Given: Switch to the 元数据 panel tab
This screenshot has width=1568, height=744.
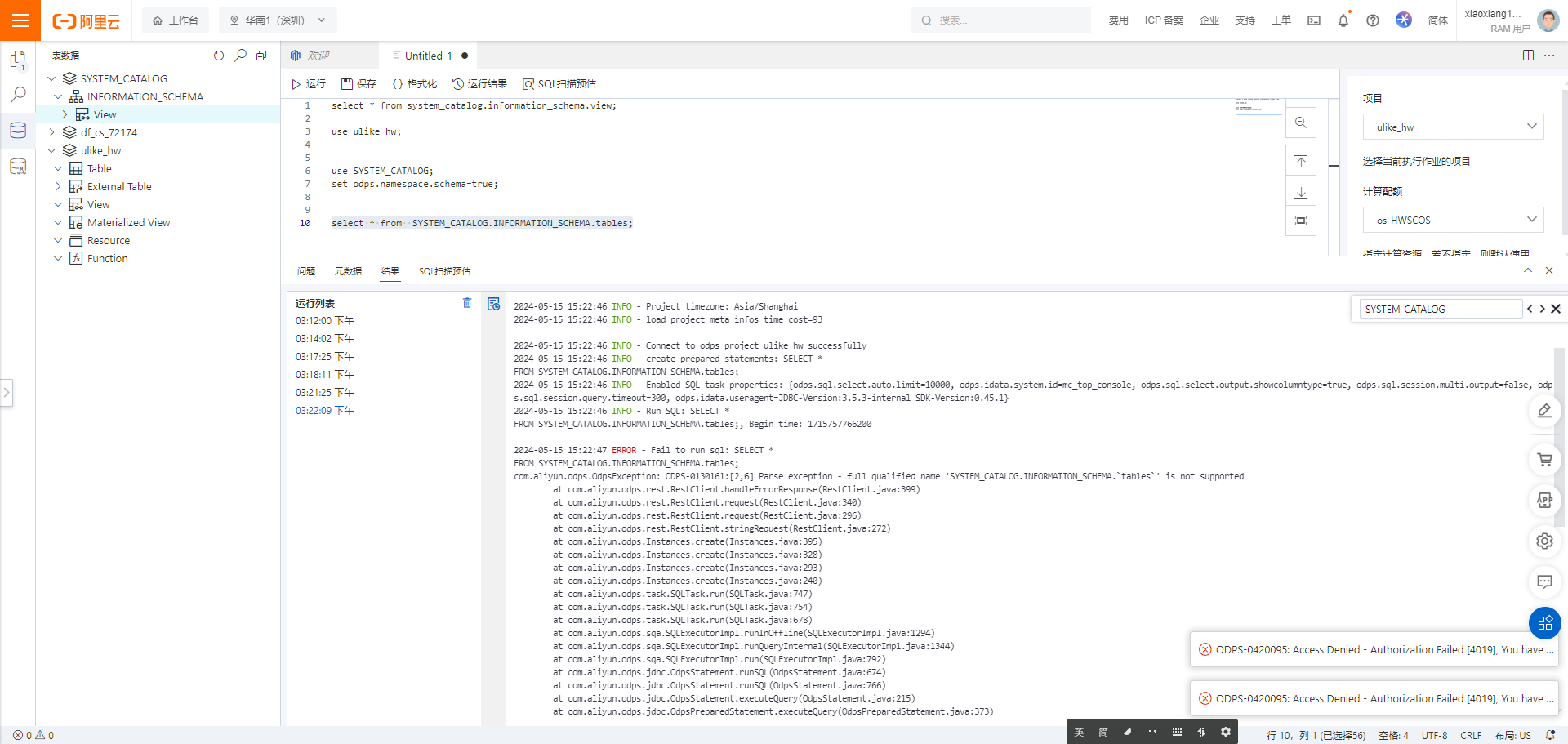Looking at the screenshot, I should 348,271.
